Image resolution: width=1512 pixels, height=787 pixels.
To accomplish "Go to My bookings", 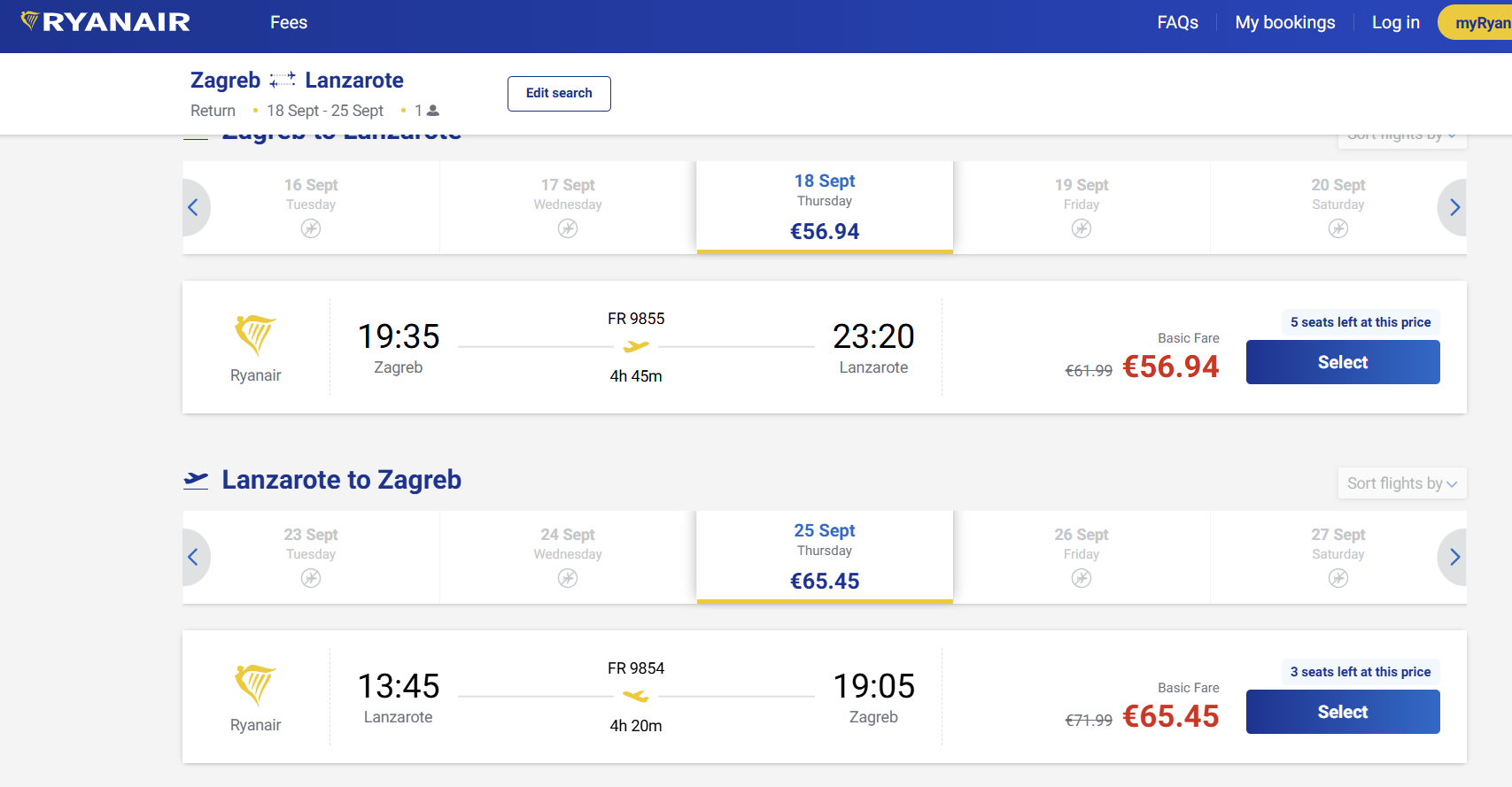I will (1284, 23).
